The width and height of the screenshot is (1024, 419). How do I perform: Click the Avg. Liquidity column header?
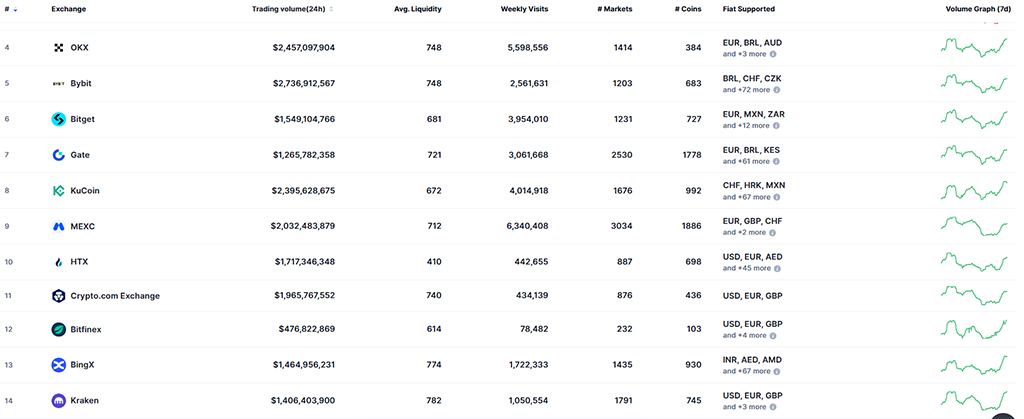click(417, 9)
